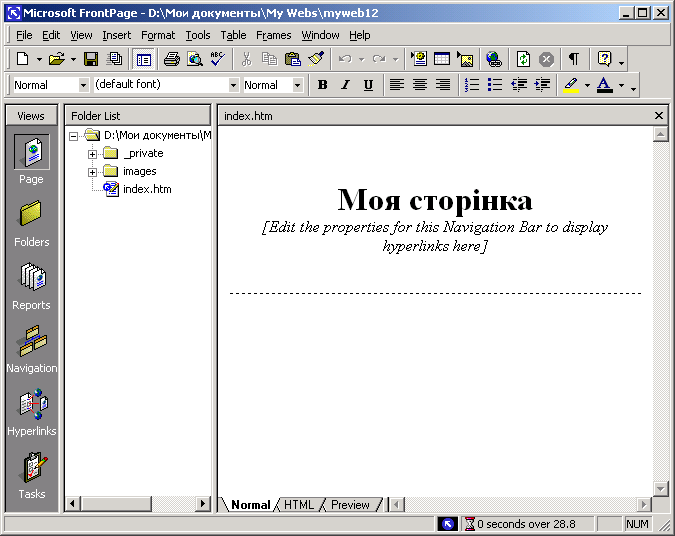Open the Format menu
Screen dimensions: 675x536
click(158, 35)
